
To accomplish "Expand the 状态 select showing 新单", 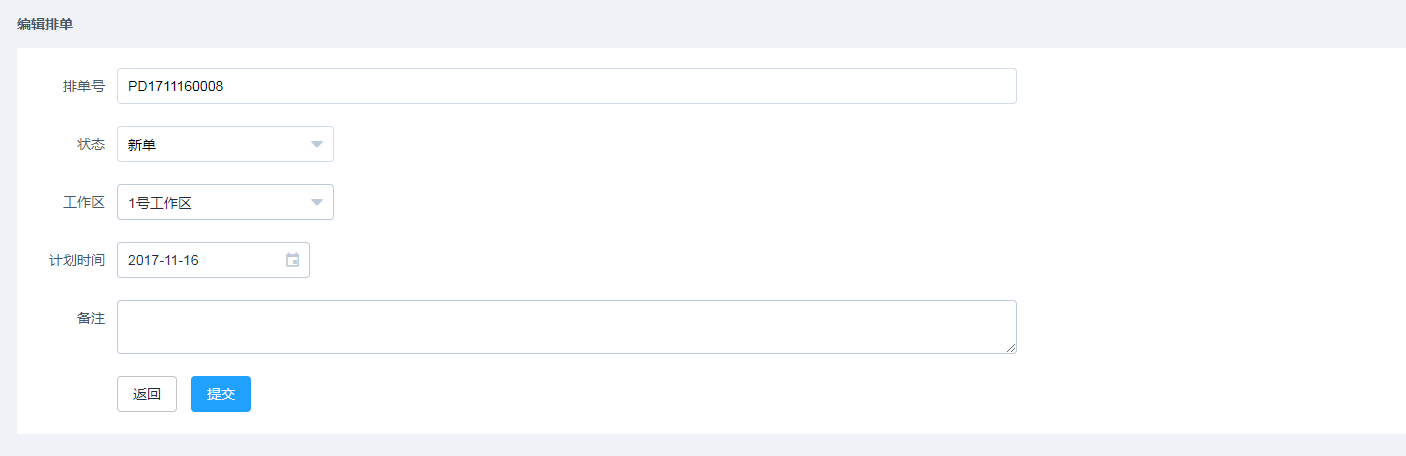I will [225, 144].
